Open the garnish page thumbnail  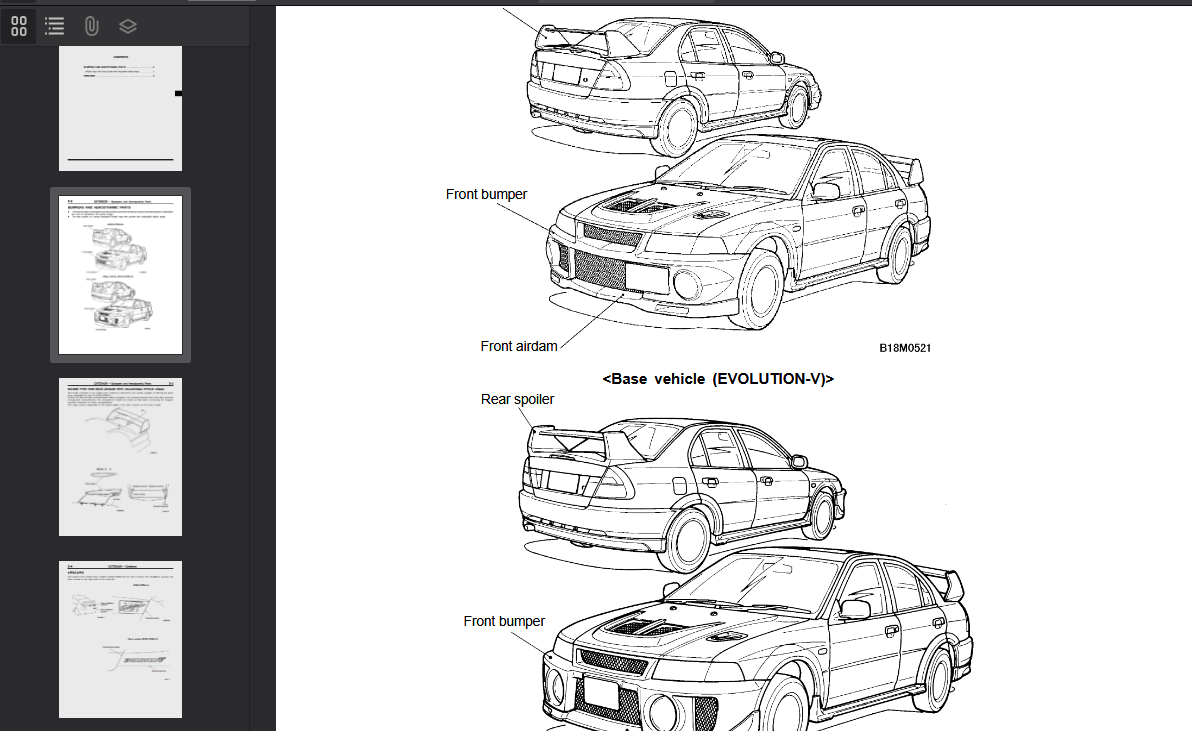point(120,639)
